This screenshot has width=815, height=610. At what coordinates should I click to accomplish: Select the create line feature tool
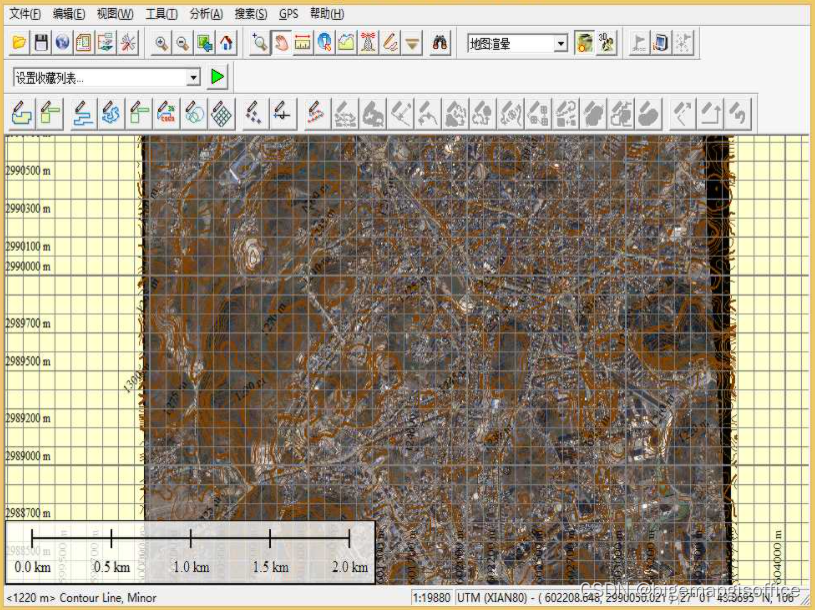pos(84,113)
